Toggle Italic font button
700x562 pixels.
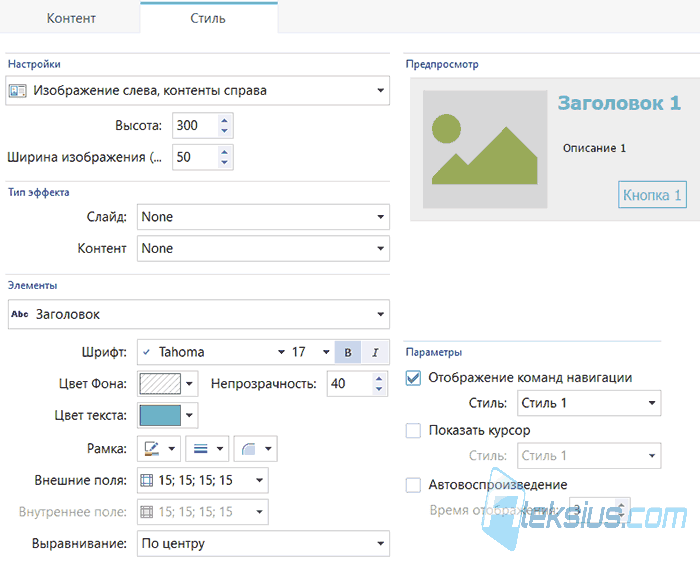point(375,352)
